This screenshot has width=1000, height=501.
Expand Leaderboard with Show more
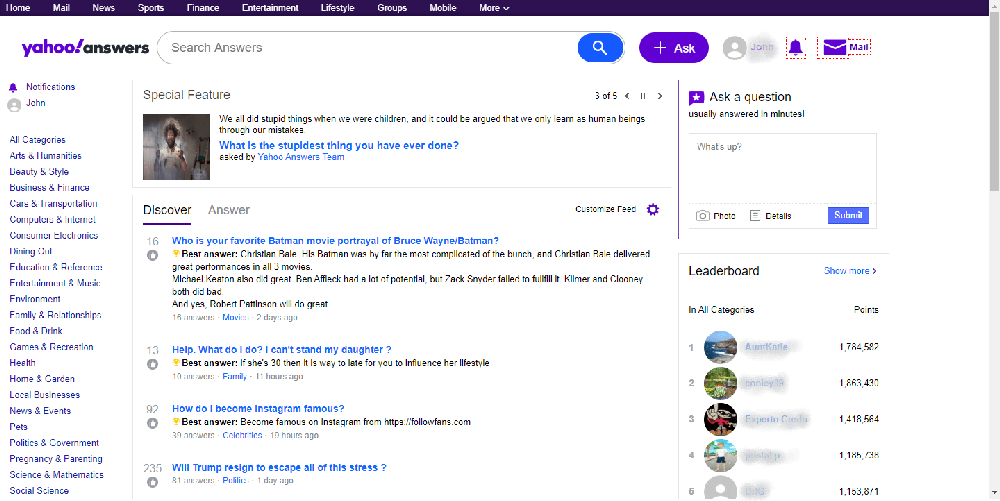pos(850,271)
